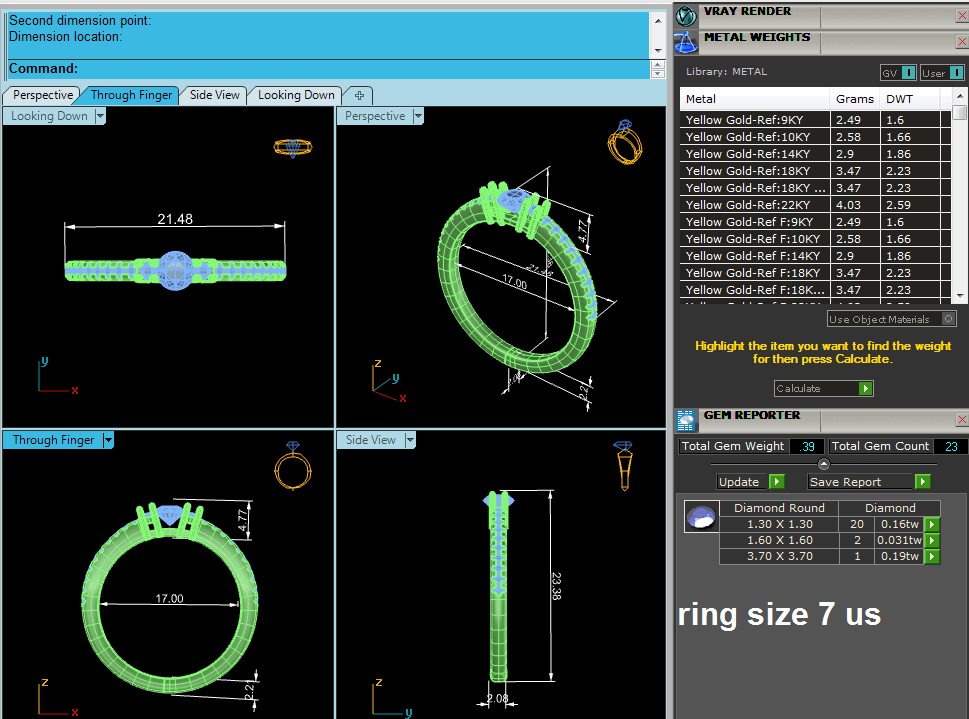The image size is (969, 719).
Task: Enable Use Object Materials option
Action: (x=948, y=319)
